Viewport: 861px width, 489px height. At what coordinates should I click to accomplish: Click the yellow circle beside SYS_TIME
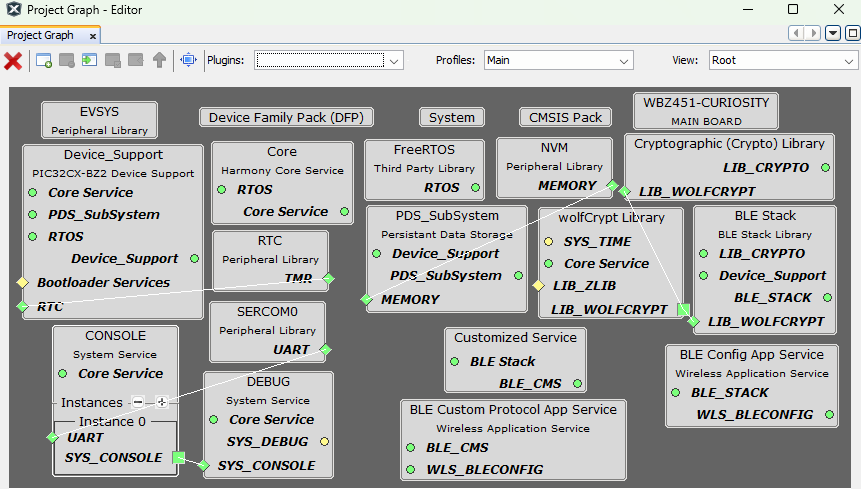click(x=549, y=241)
